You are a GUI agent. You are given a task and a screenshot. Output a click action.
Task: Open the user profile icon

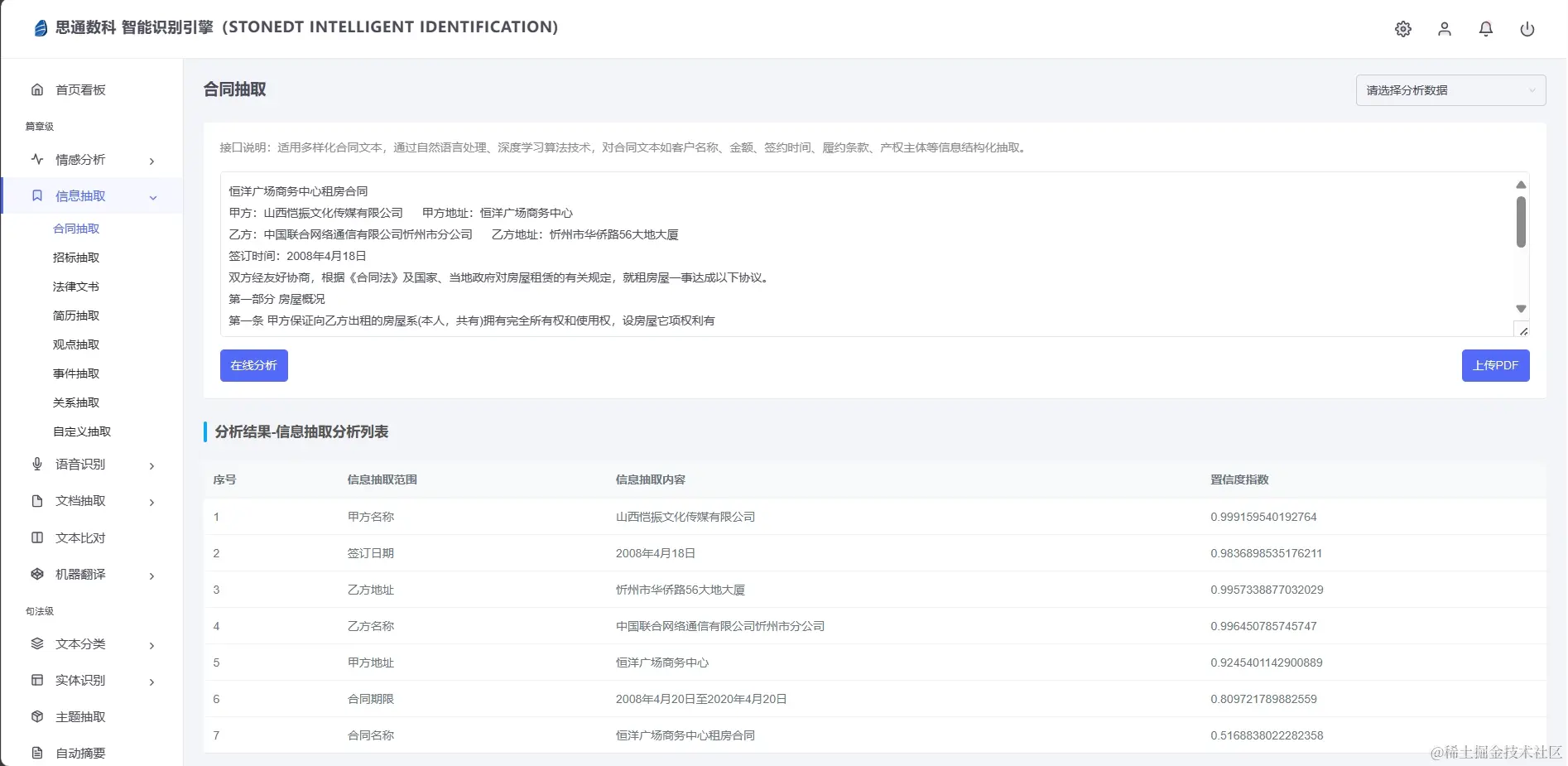[x=1445, y=29]
